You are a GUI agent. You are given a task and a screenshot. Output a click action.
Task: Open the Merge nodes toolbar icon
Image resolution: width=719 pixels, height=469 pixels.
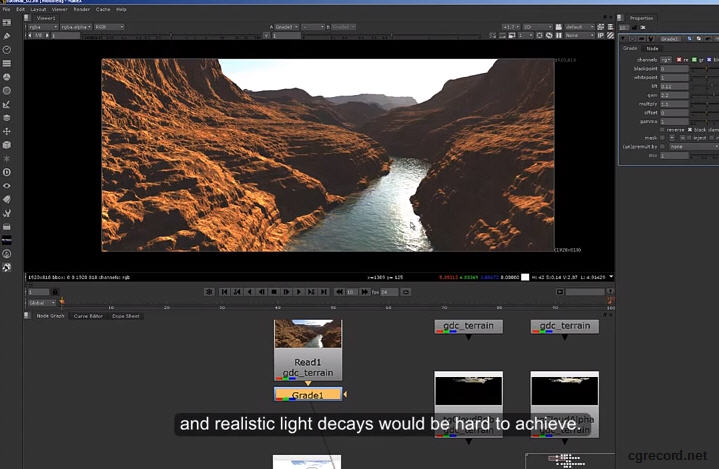tap(7, 118)
